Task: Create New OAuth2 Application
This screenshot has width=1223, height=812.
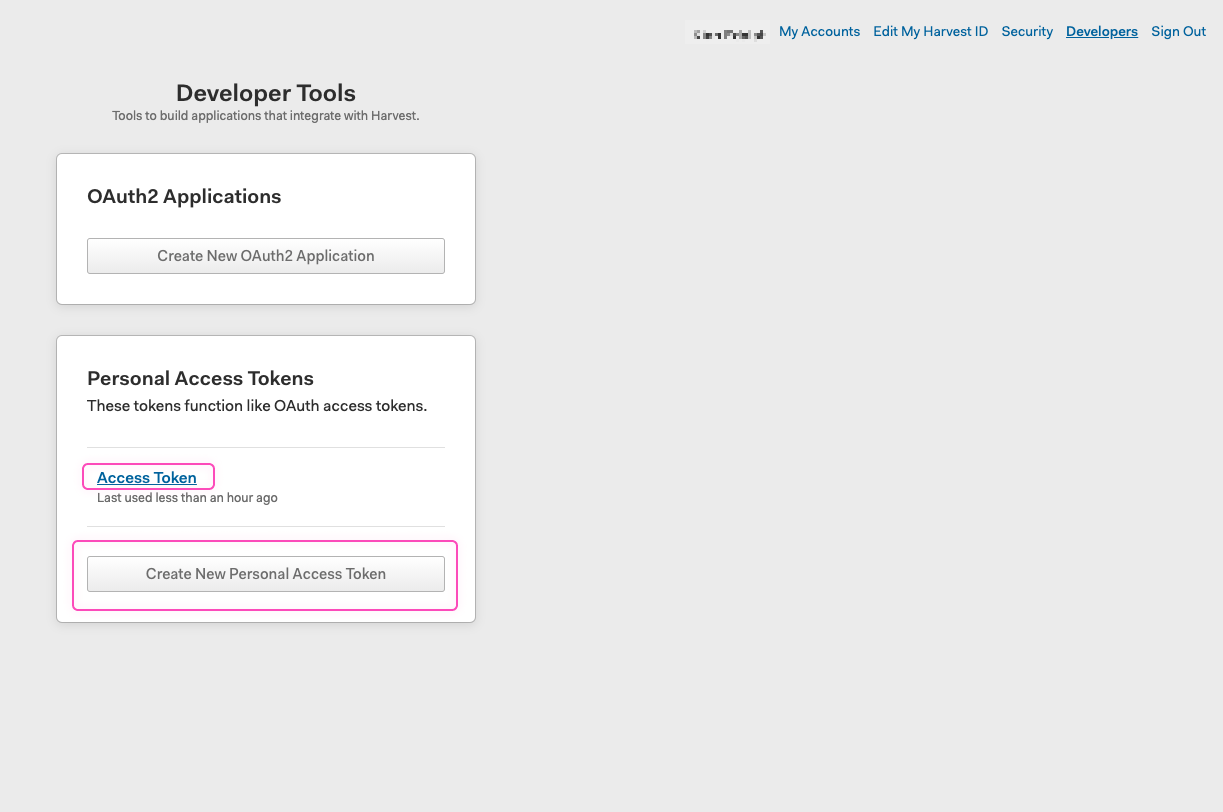Action: [x=265, y=256]
